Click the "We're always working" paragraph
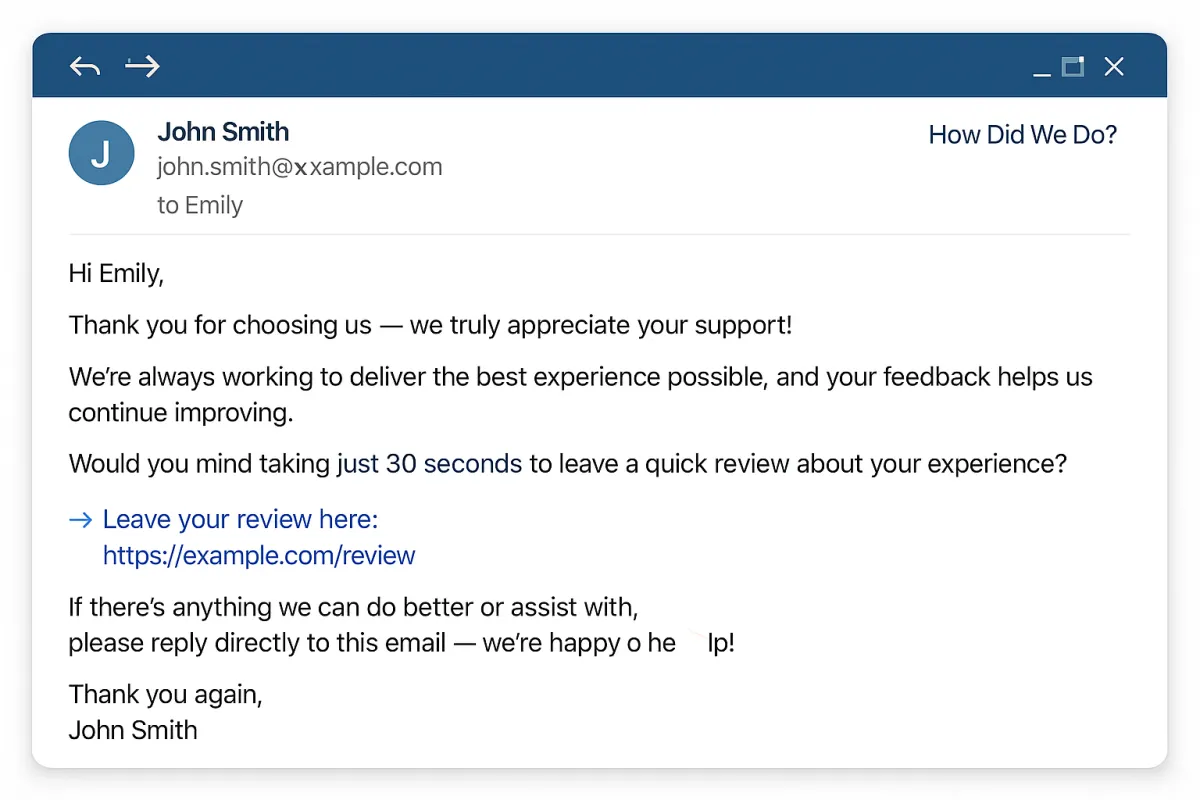This screenshot has height=800, width=1200. coord(580,377)
